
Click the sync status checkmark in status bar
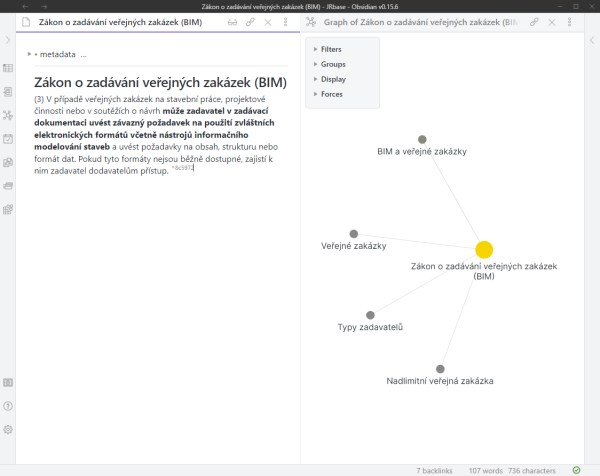click(576, 469)
